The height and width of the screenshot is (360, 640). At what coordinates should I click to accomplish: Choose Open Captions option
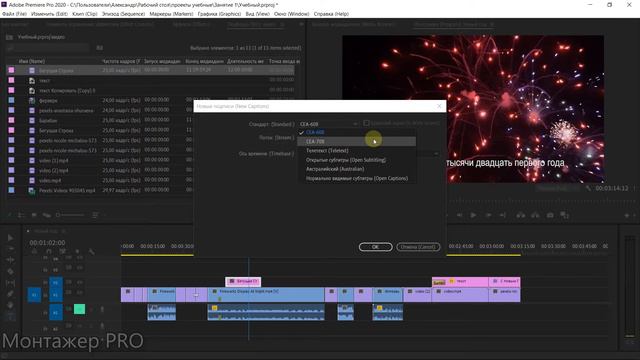[357, 178]
